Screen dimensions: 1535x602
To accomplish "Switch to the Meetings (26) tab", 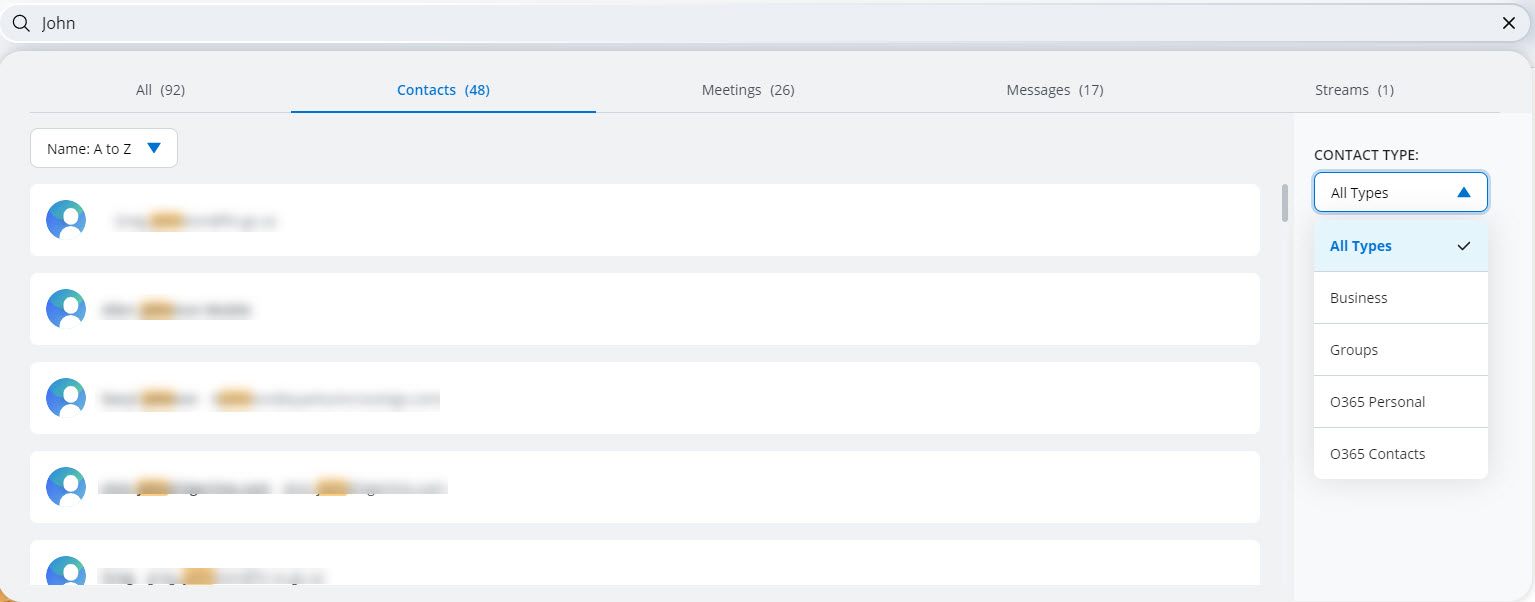I will coord(747,90).
